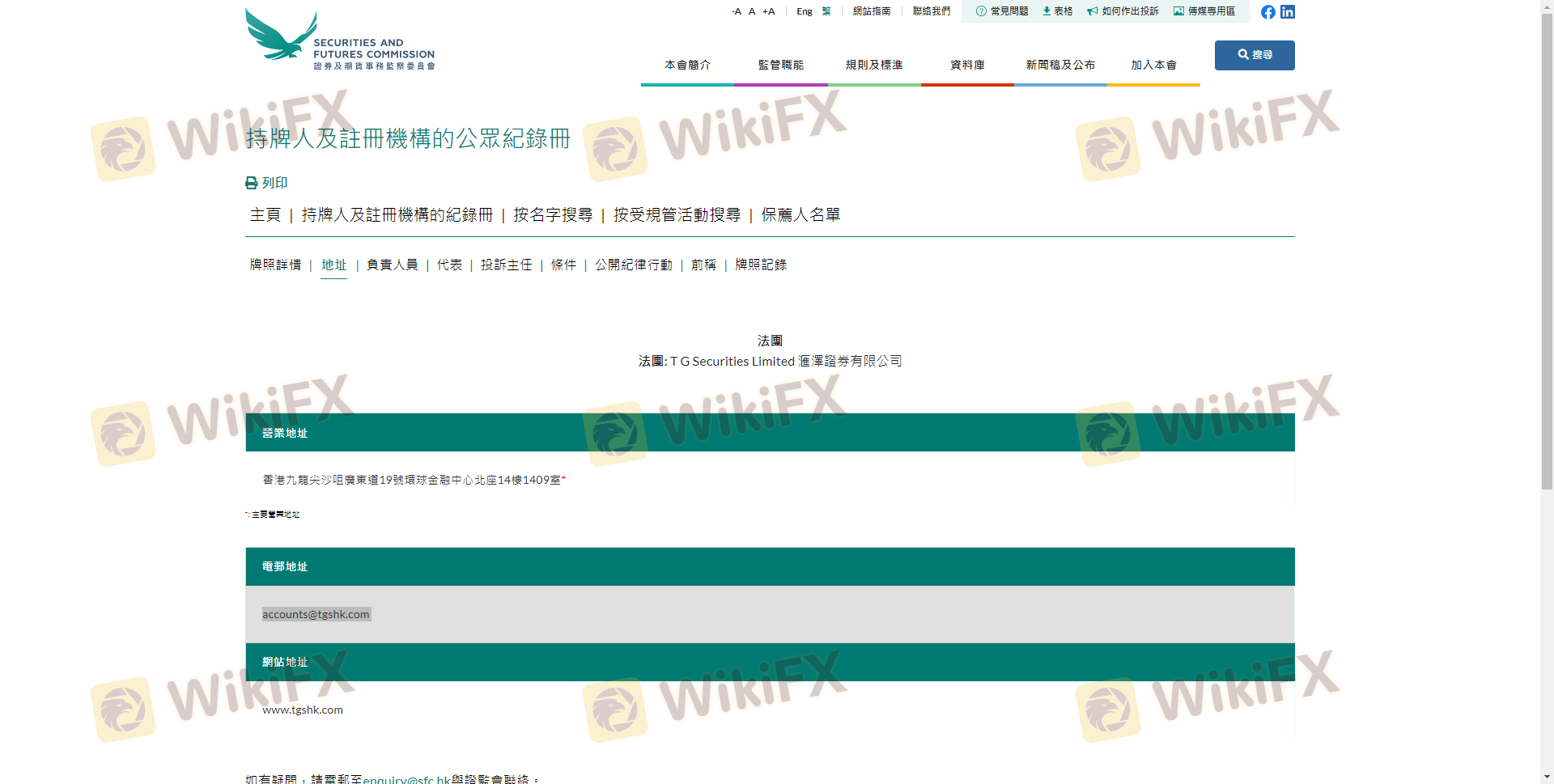Screen dimensions: 1554x784
Task: Open the 本會簡介 menu
Action: pyautogui.click(x=688, y=65)
